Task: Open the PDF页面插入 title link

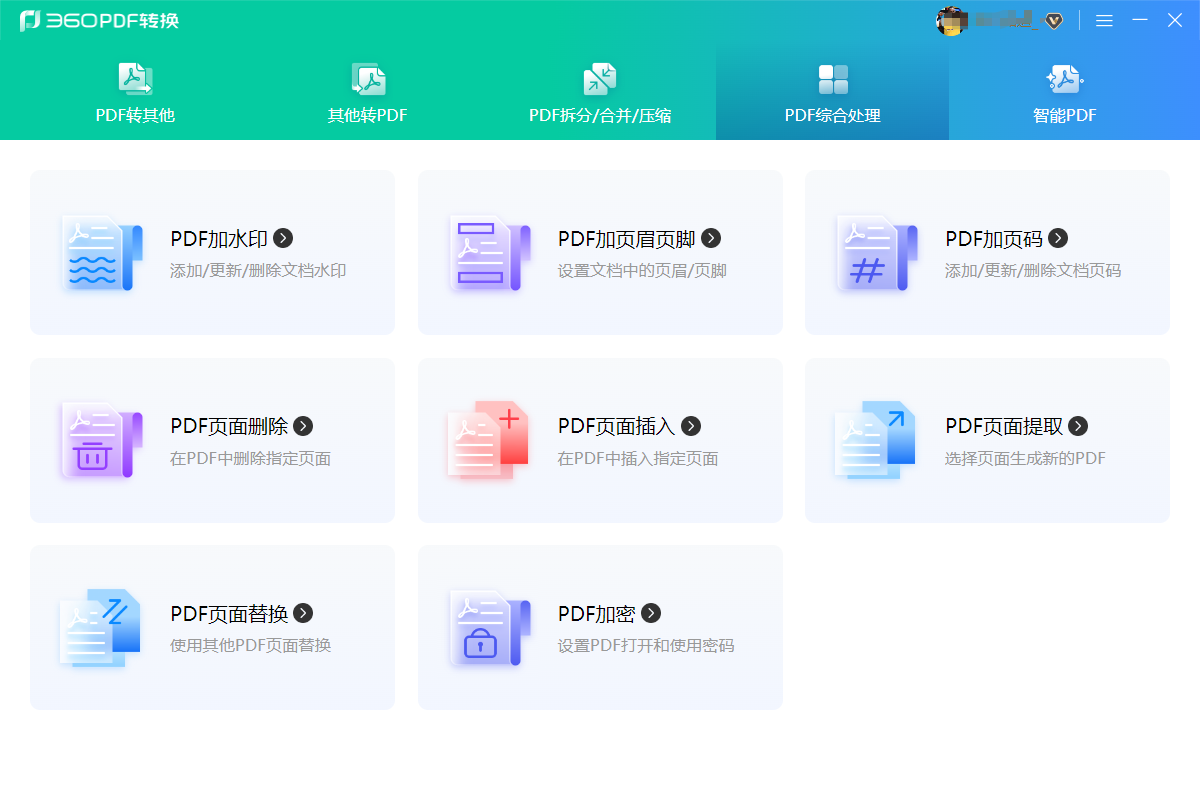Action: [616, 426]
